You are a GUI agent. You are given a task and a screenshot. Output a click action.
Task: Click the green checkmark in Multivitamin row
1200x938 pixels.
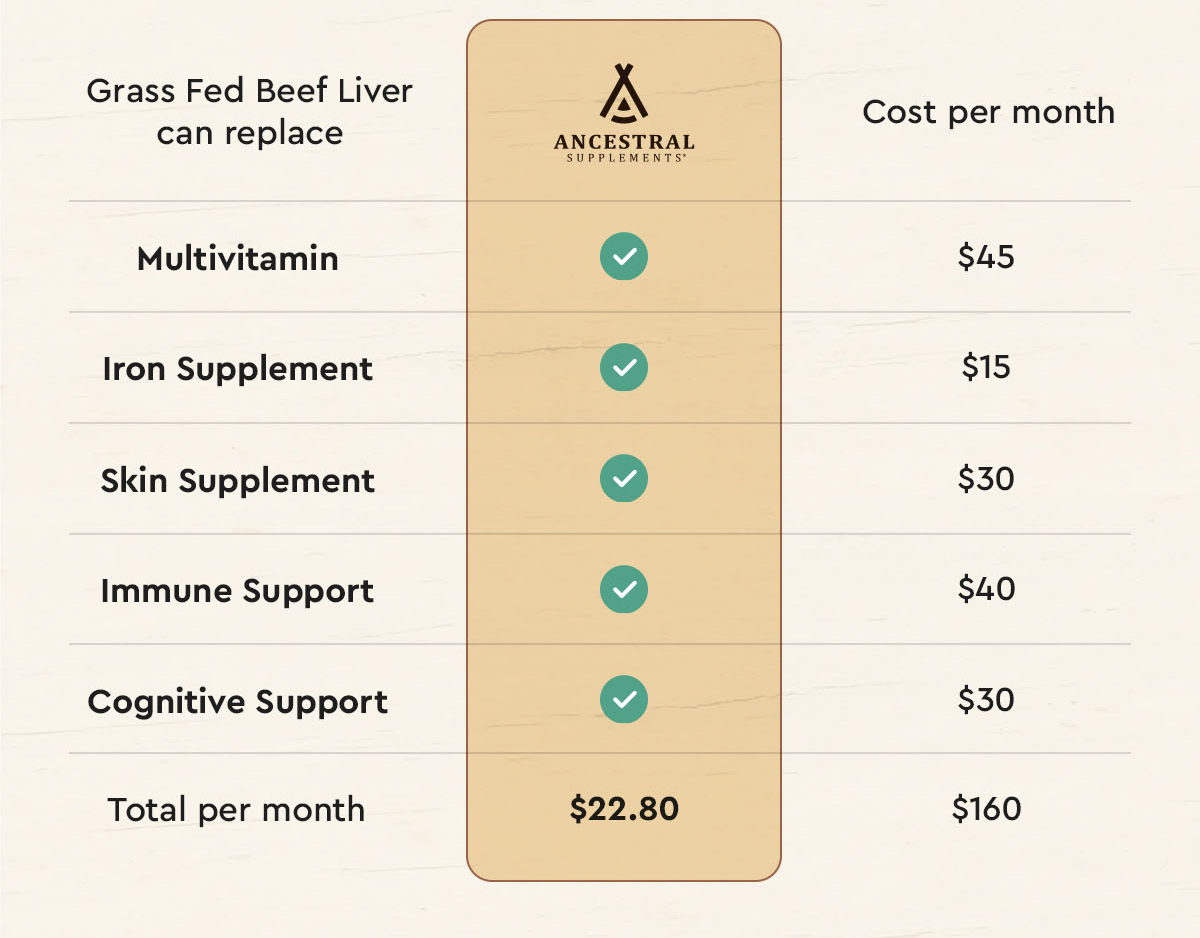[624, 257]
